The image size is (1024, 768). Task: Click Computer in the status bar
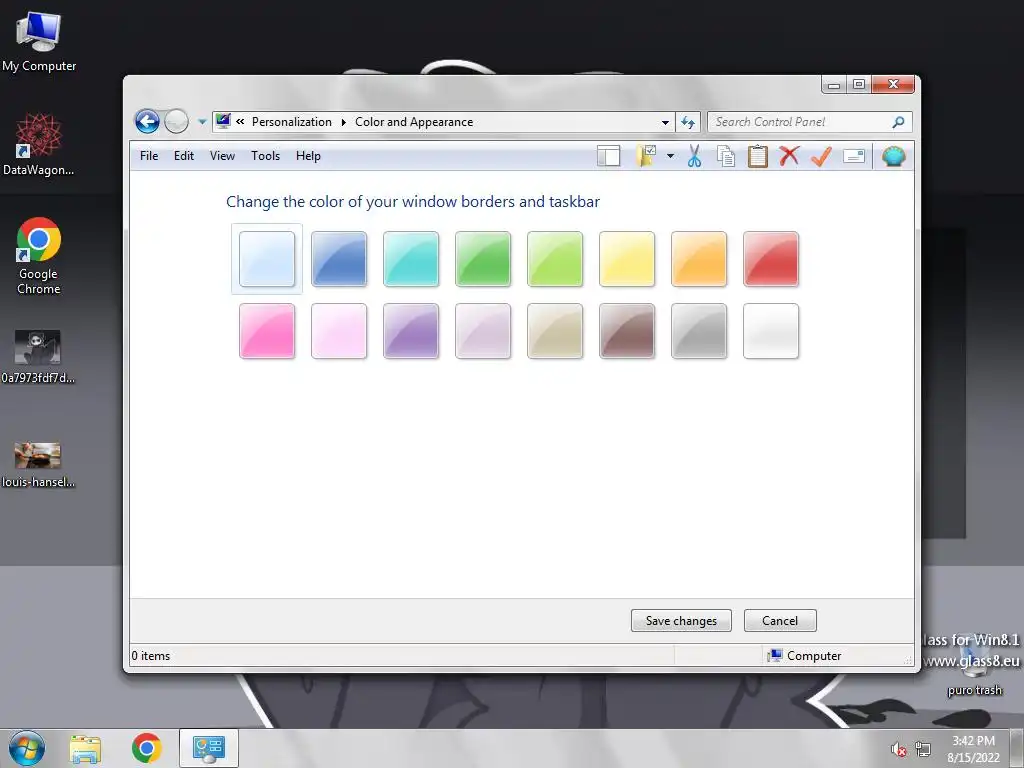(x=805, y=656)
